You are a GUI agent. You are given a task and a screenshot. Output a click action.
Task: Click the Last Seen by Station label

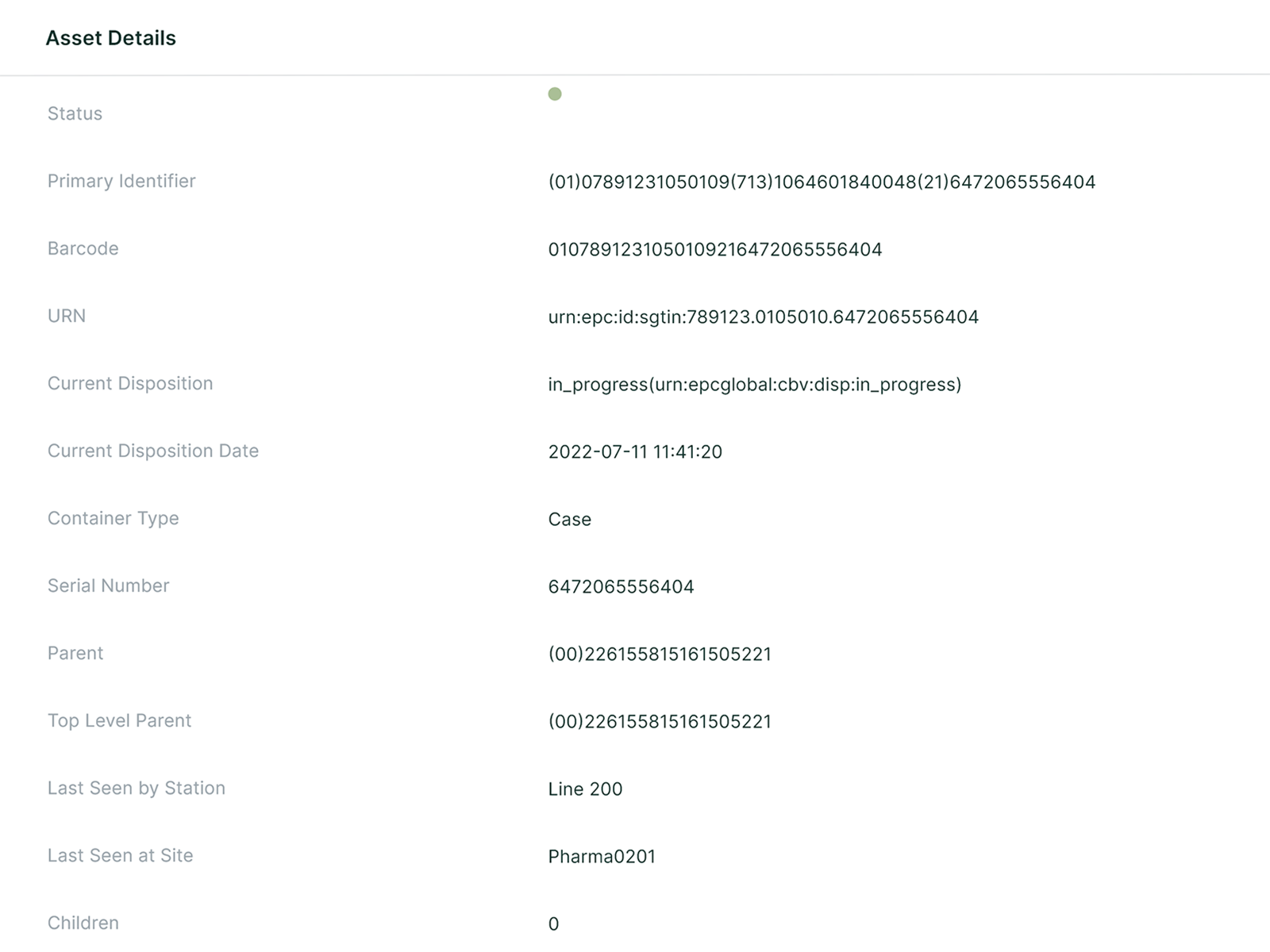(137, 788)
